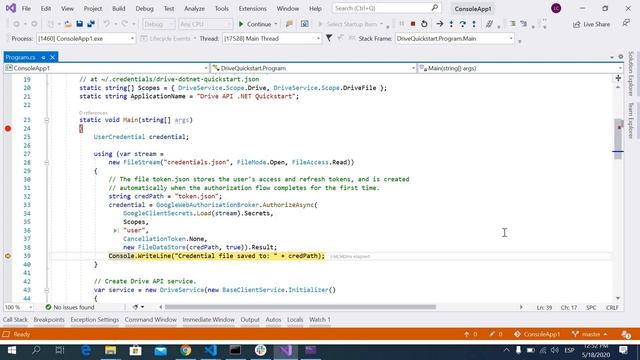The height and width of the screenshot is (360, 640).
Task: Open the feedback icon beside Live Share
Action: (x=626, y=24)
